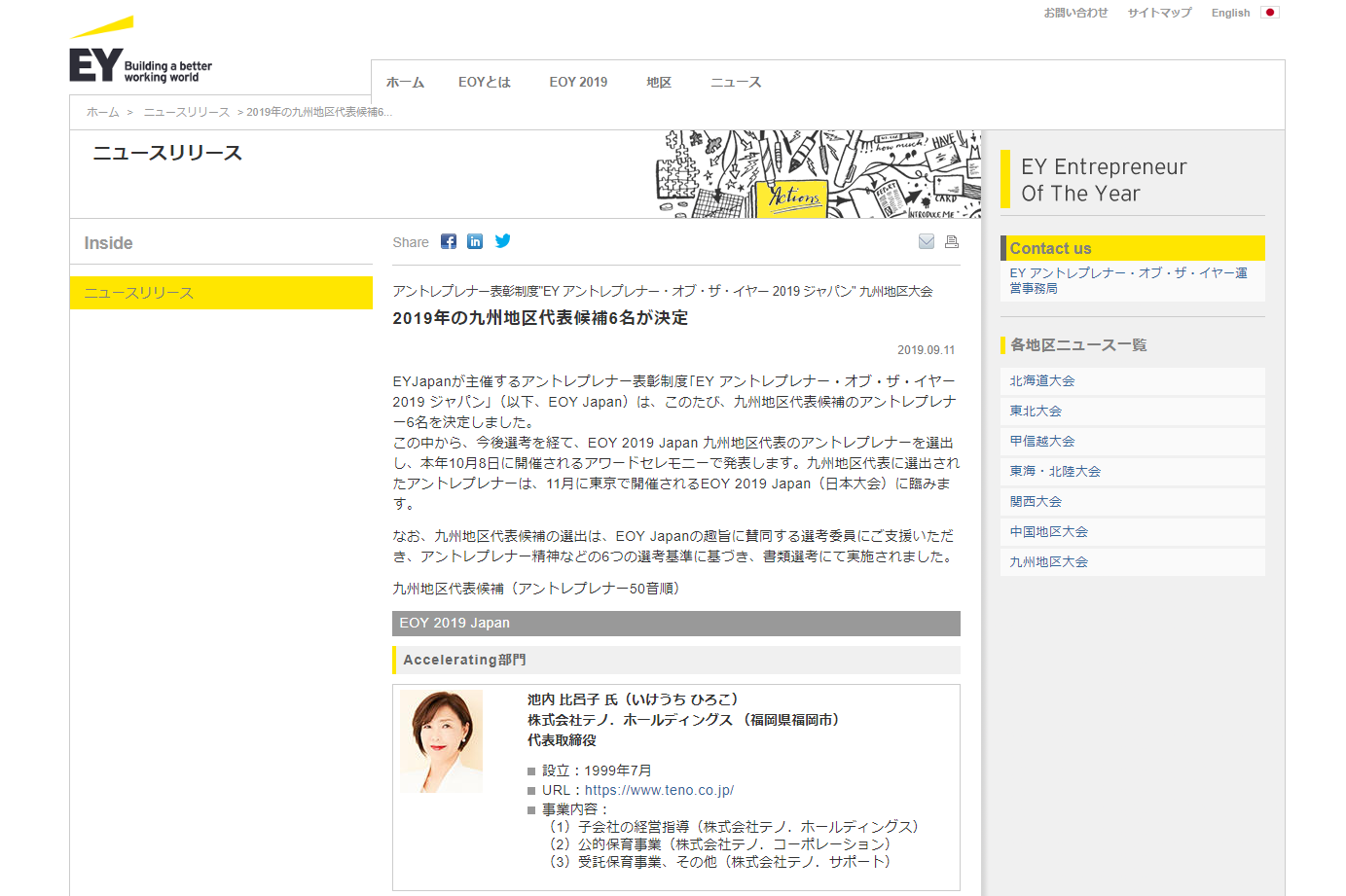Viewport: 1346px width, 896px height.
Task: Go to ニュース navigation item
Action: pos(736,83)
